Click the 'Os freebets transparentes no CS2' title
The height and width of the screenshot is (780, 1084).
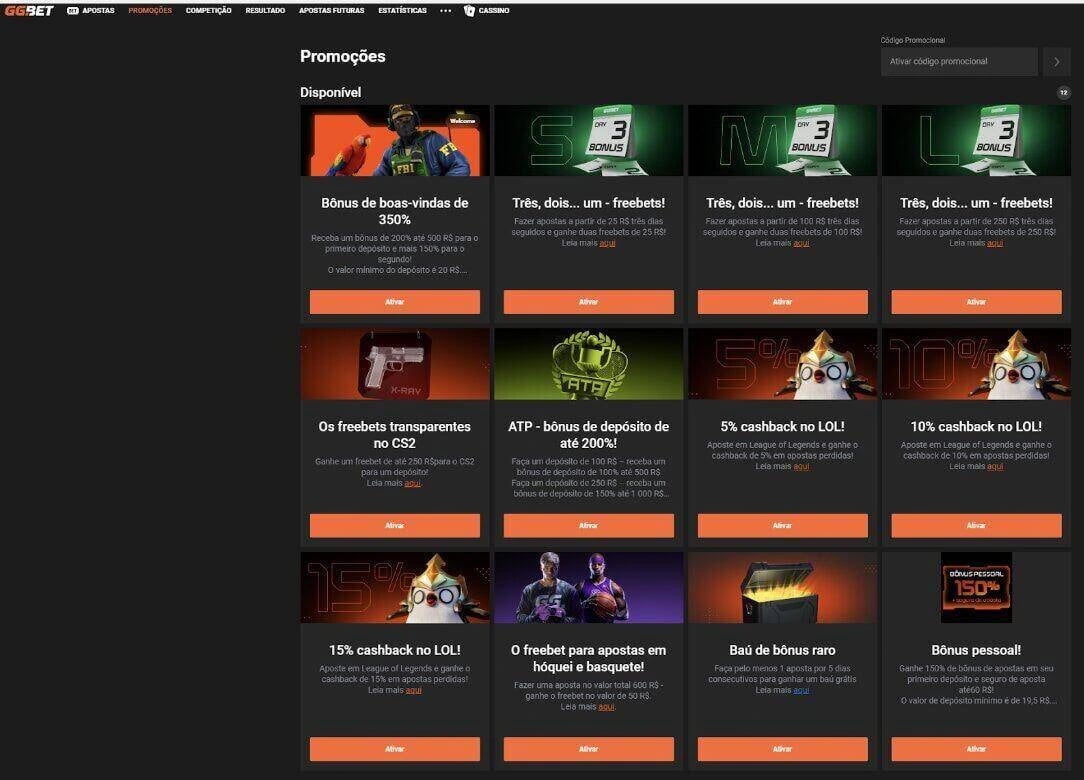pos(395,434)
